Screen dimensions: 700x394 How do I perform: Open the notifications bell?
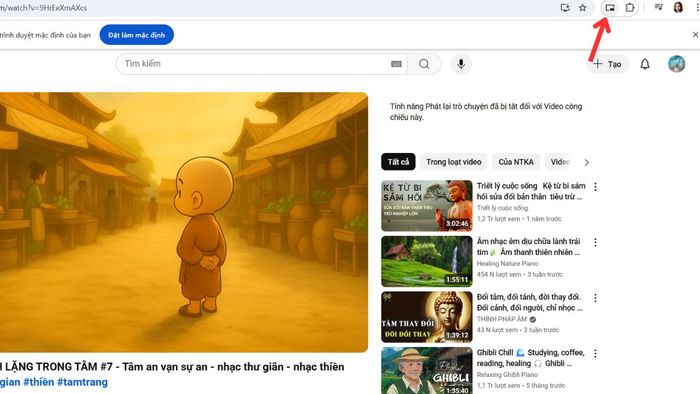645,64
